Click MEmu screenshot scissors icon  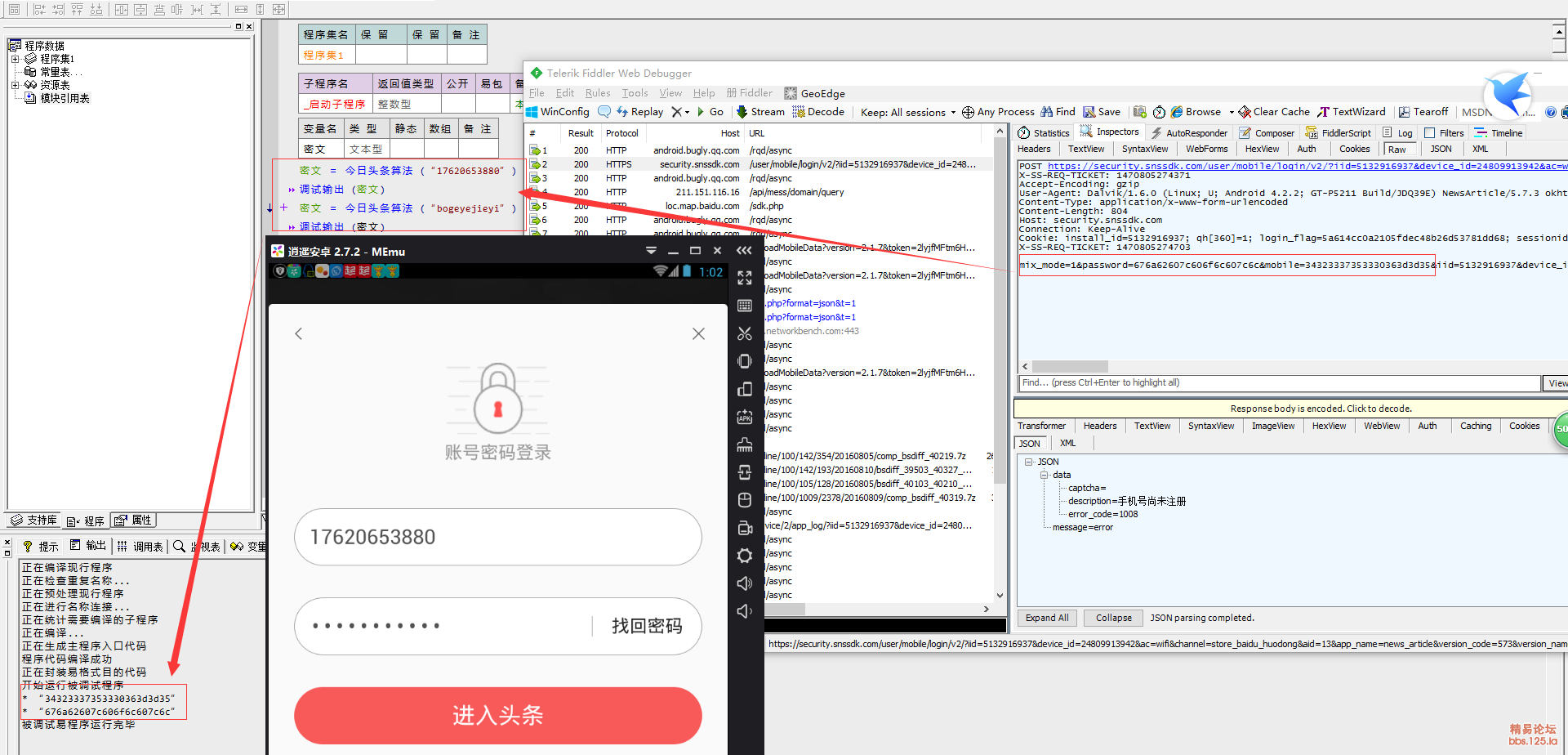744,333
